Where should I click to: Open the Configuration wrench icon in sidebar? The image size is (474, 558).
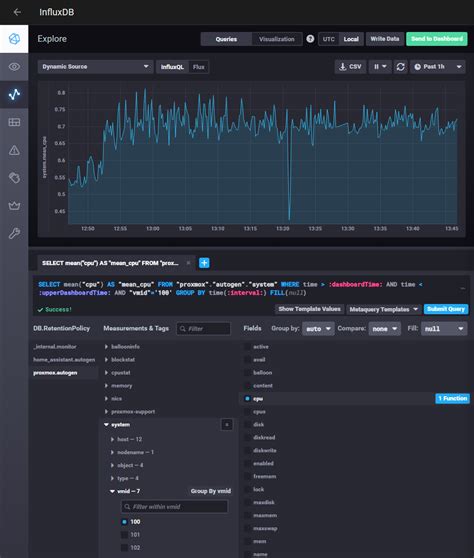point(14,233)
